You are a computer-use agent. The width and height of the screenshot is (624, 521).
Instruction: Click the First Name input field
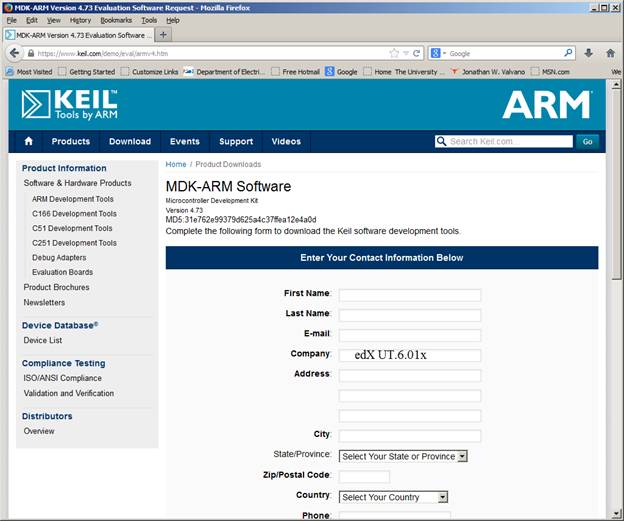click(410, 295)
